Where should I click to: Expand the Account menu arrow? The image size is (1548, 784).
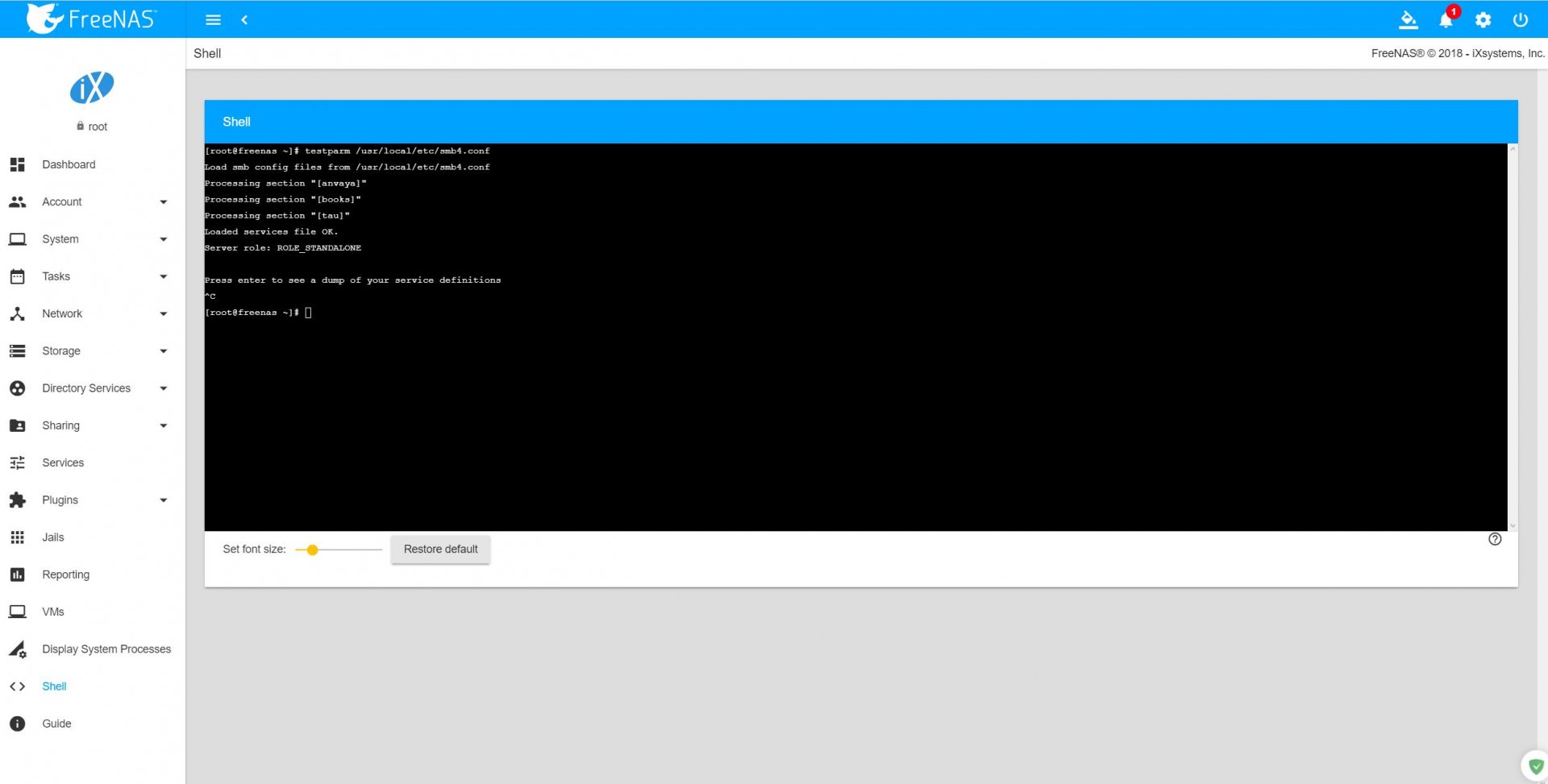pos(164,202)
